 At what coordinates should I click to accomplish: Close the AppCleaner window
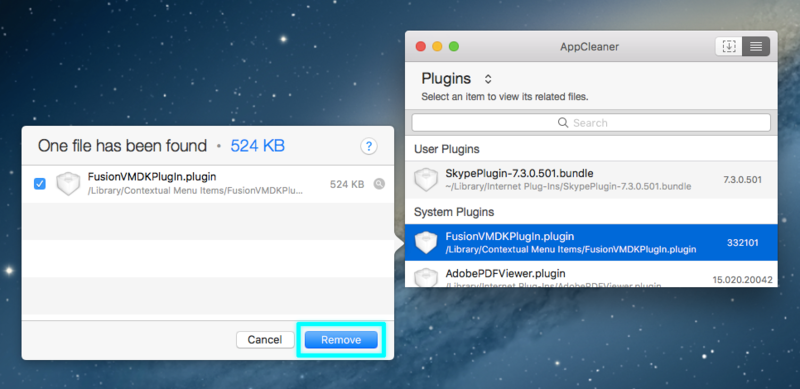point(421,46)
